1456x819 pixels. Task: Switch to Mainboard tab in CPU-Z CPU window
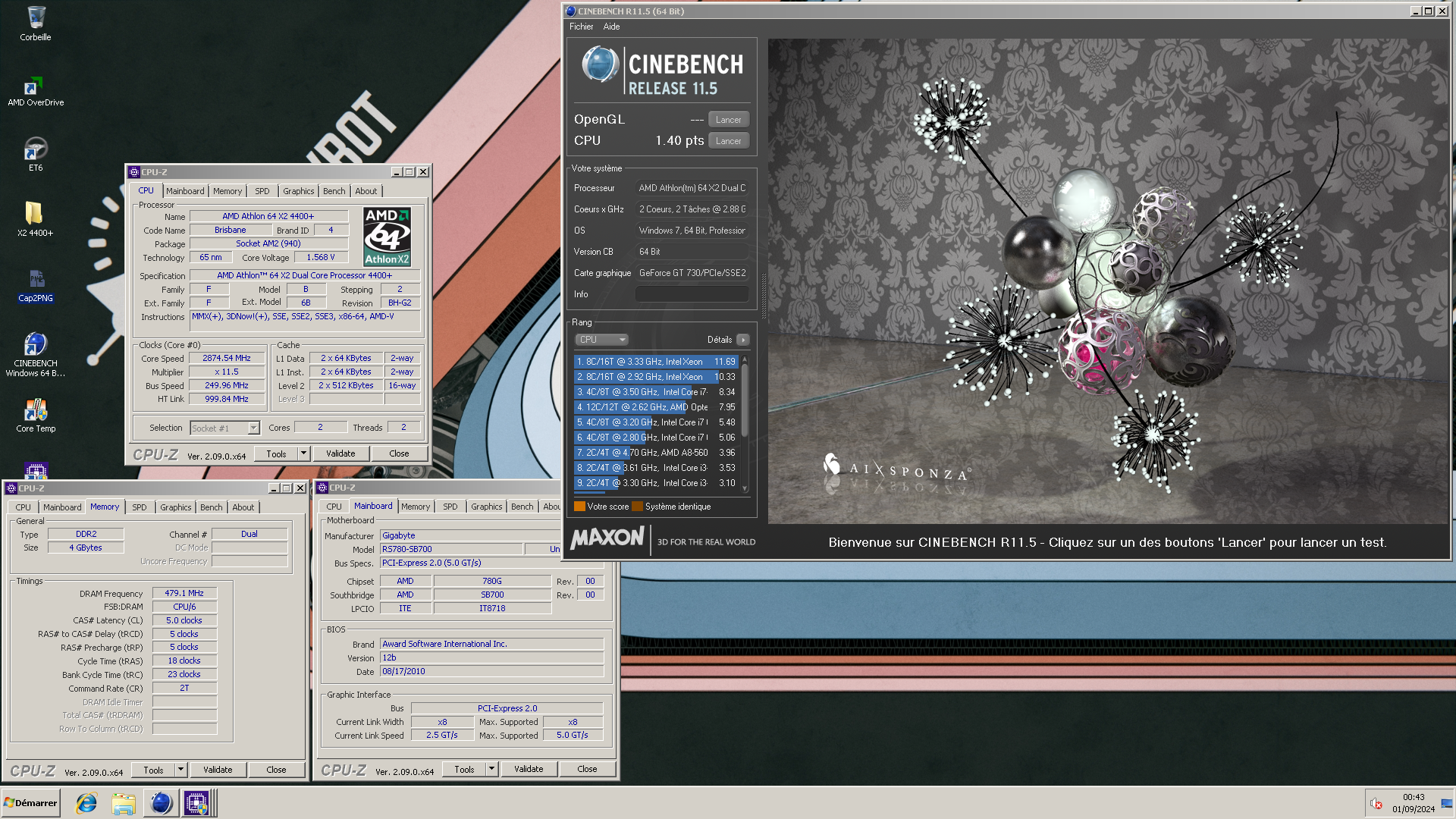point(185,191)
